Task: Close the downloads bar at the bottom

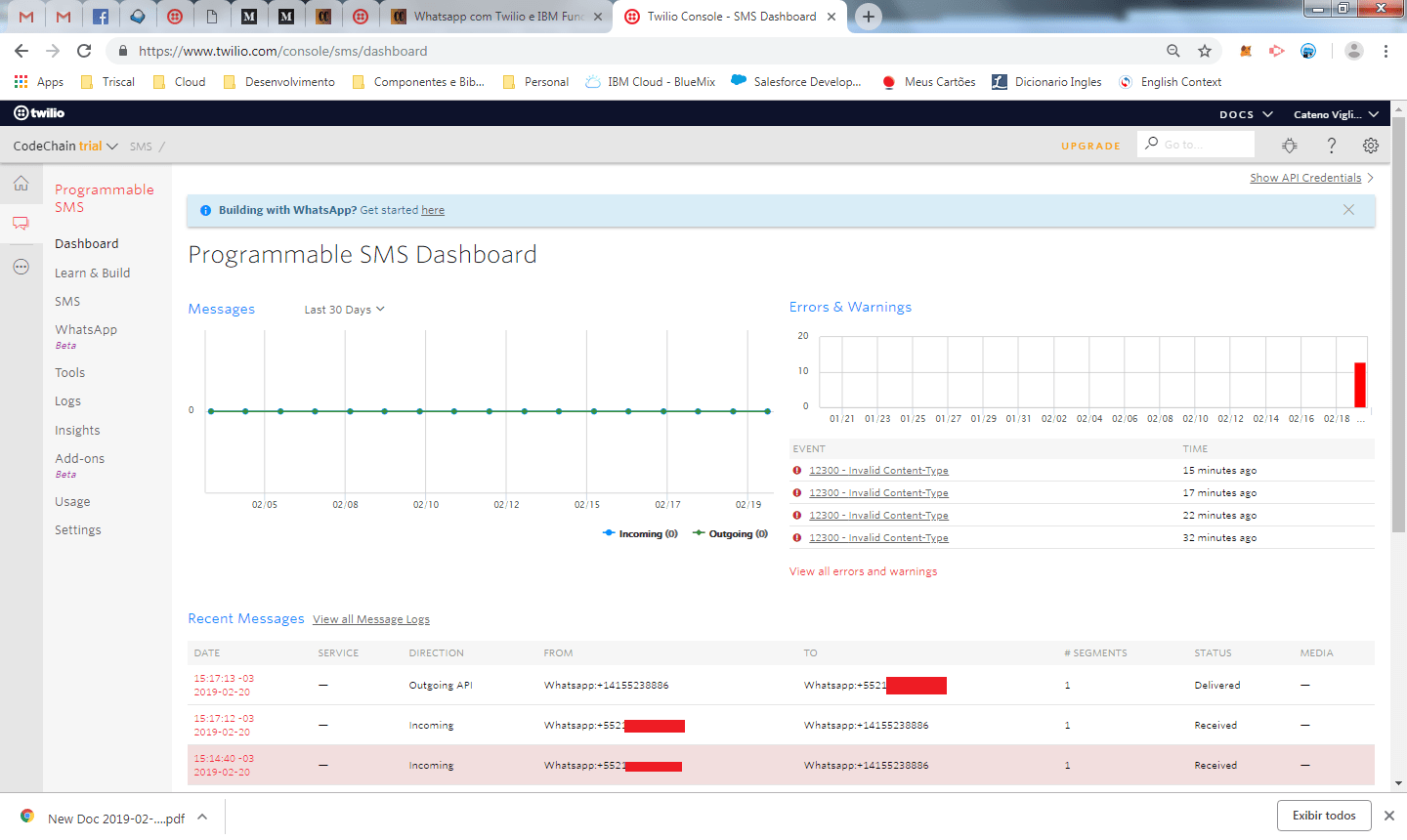Action: pos(1388,816)
